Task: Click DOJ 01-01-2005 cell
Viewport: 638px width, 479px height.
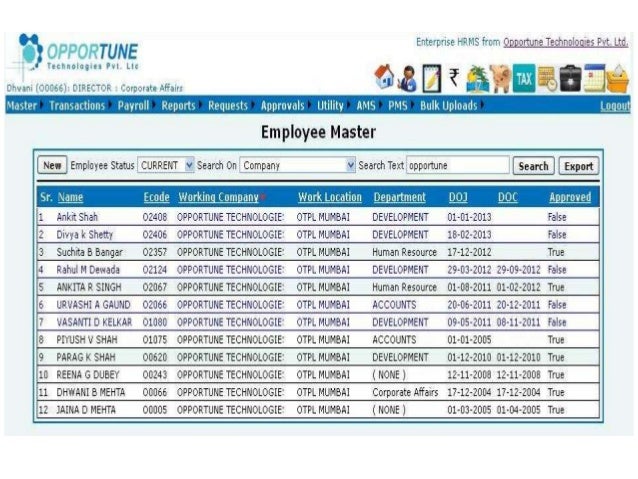Action: coord(469,340)
